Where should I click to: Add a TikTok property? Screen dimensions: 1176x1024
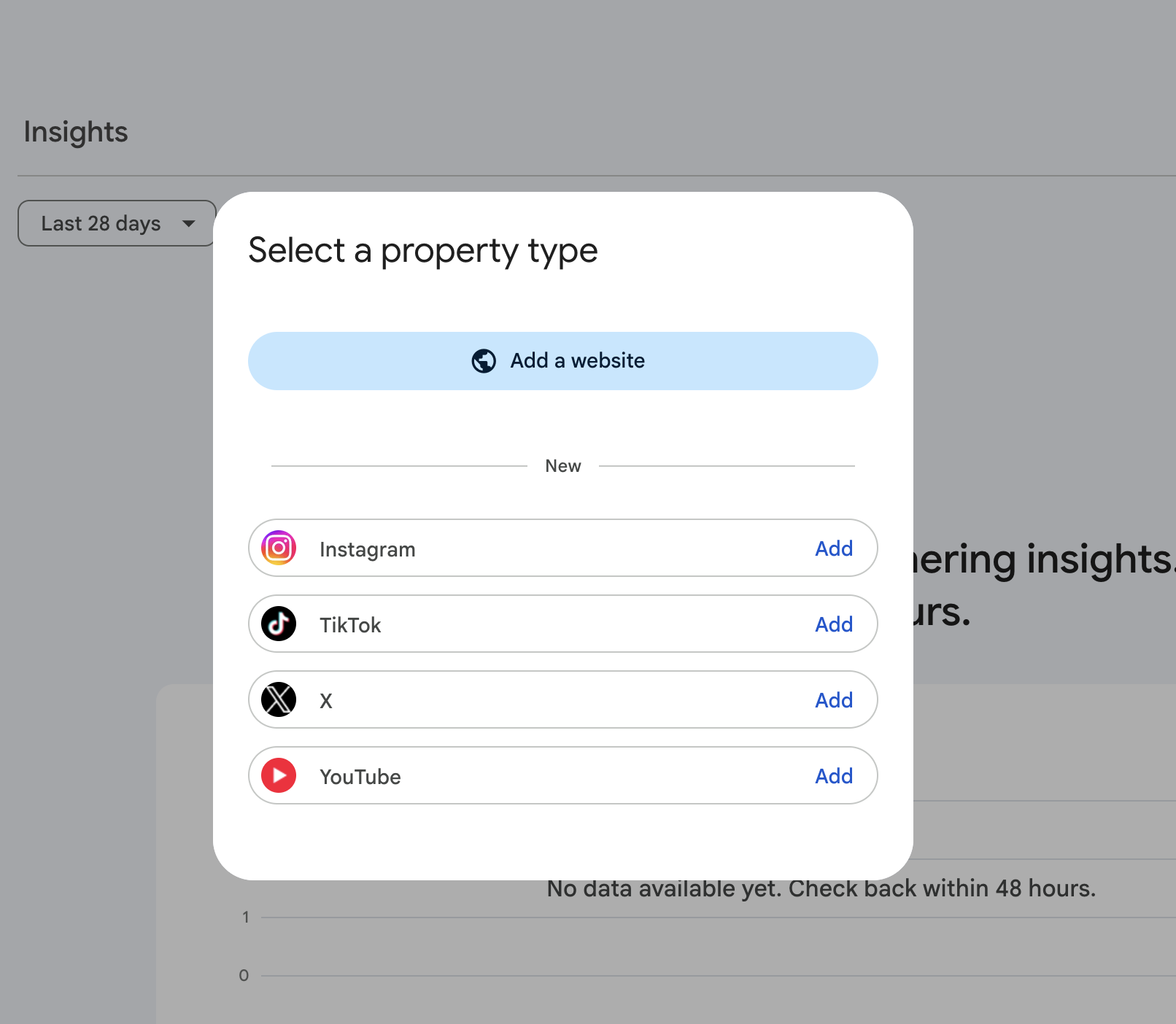point(834,624)
